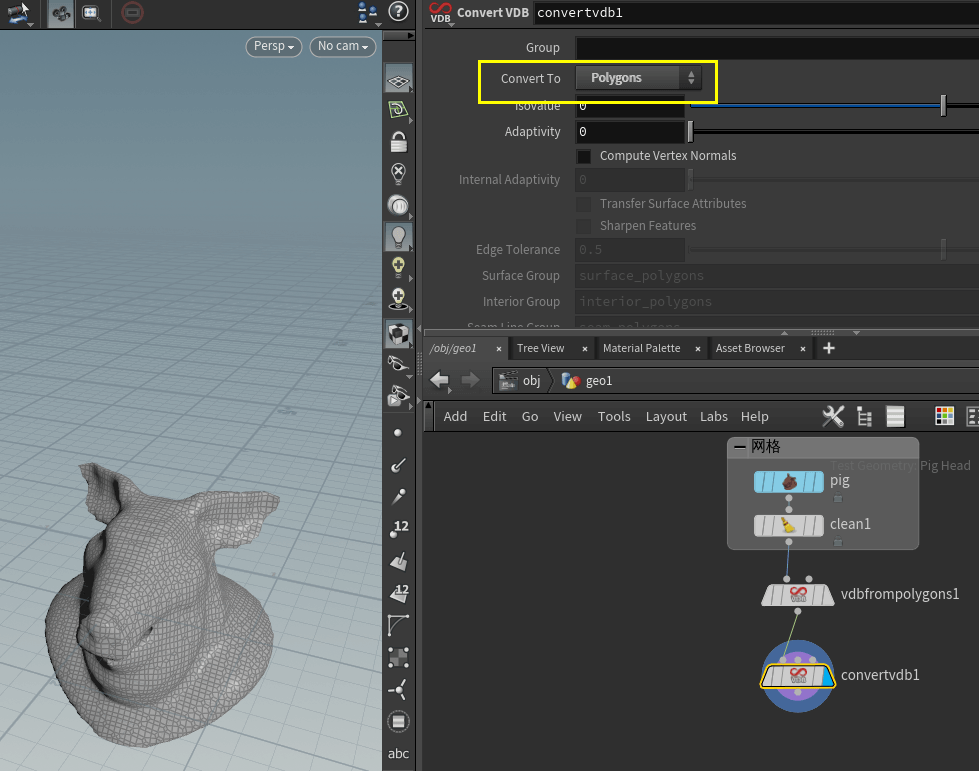Collapse the 网格 network box
The image size is (979, 771).
coord(740,447)
